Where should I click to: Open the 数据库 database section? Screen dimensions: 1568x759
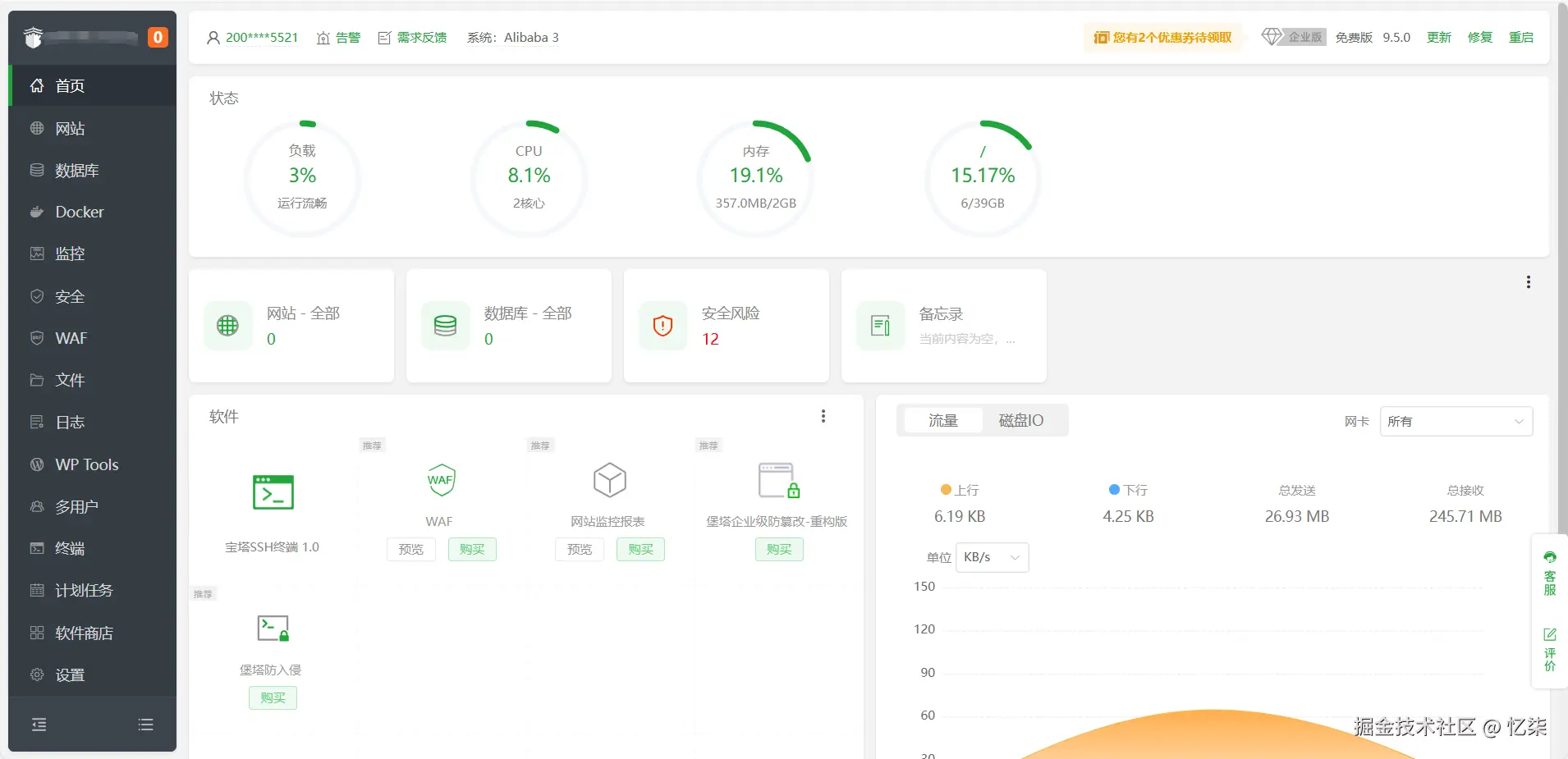point(93,170)
